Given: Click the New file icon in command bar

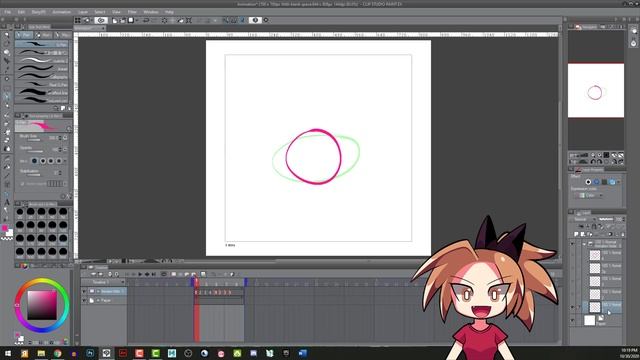Looking at the screenshot, I should click(x=115, y=20).
